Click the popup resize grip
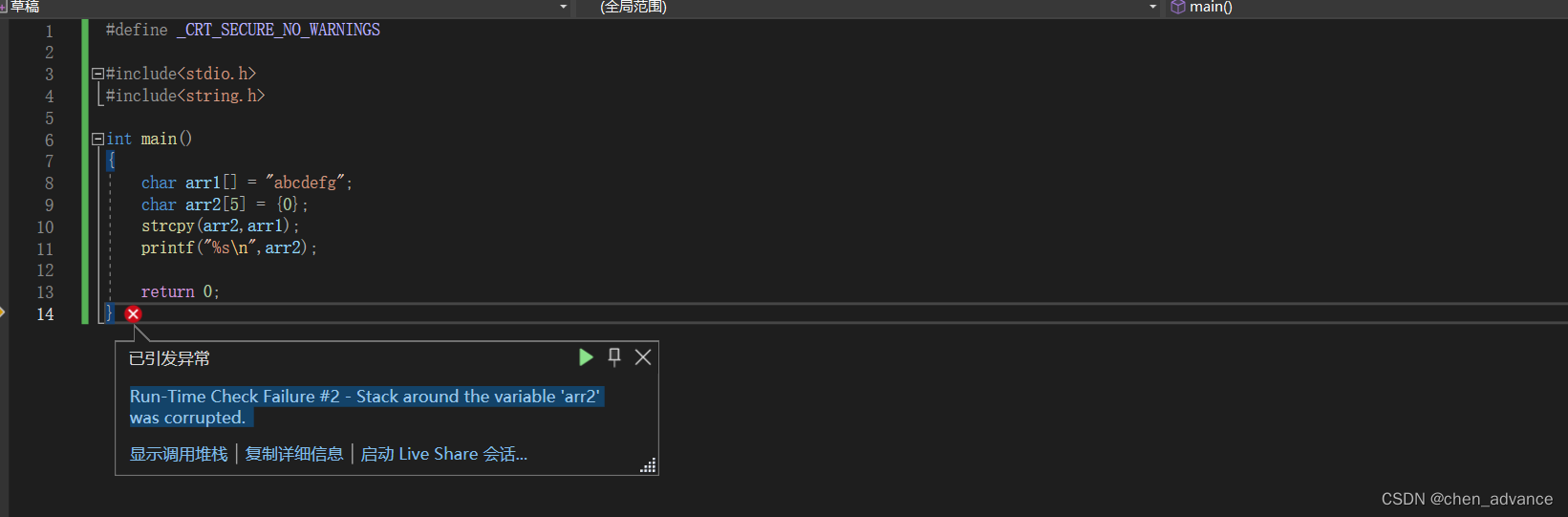Viewport: 1568px width, 517px height. [649, 465]
